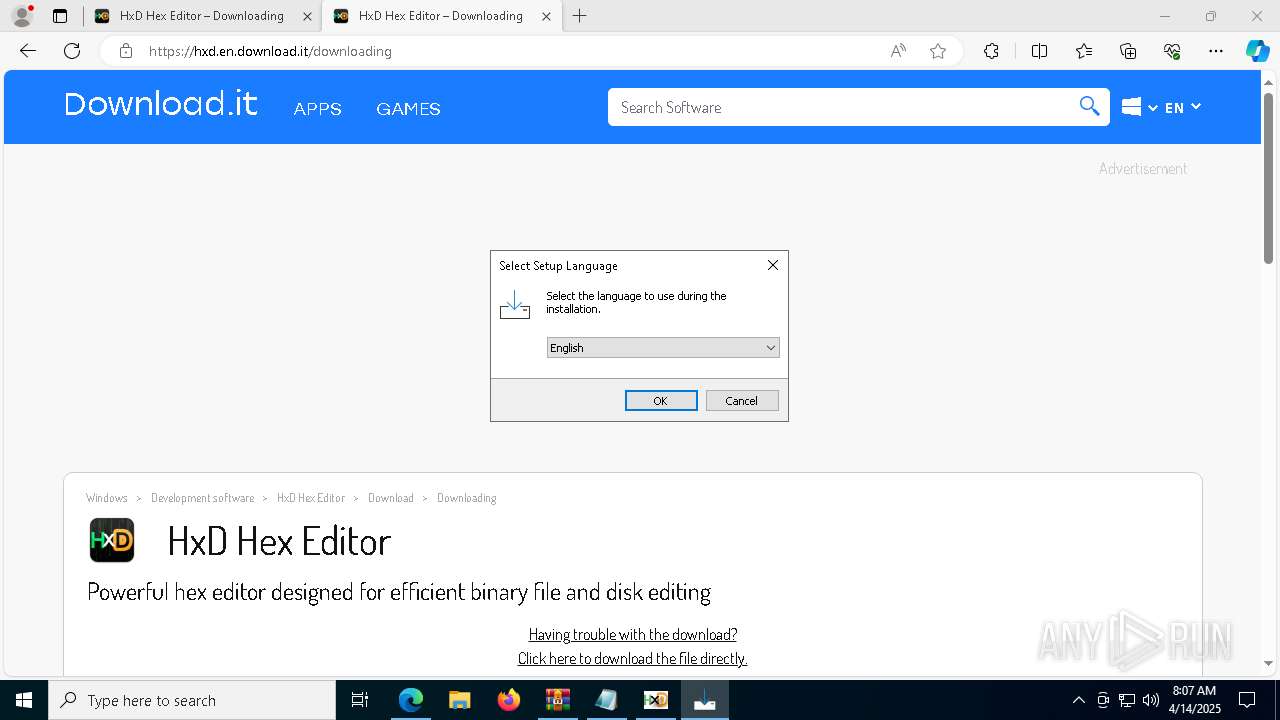Click the taskbar search box
Viewport: 1280px width, 720px height.
point(192,700)
